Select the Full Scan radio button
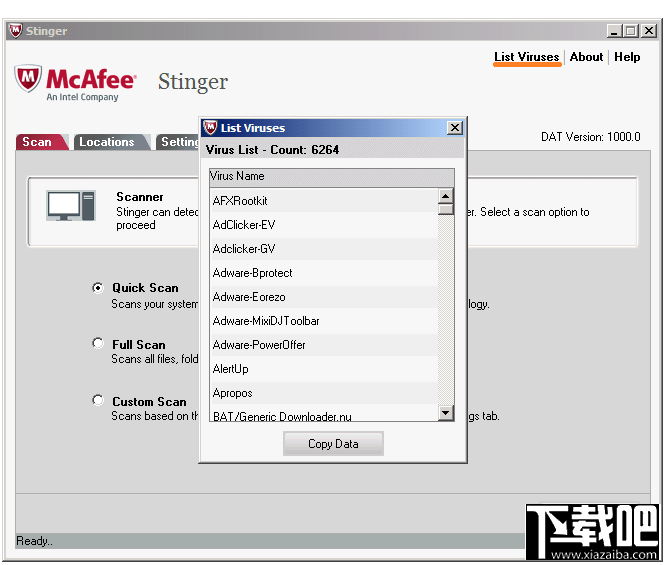Screen dimensions: 666x565 pos(98,343)
